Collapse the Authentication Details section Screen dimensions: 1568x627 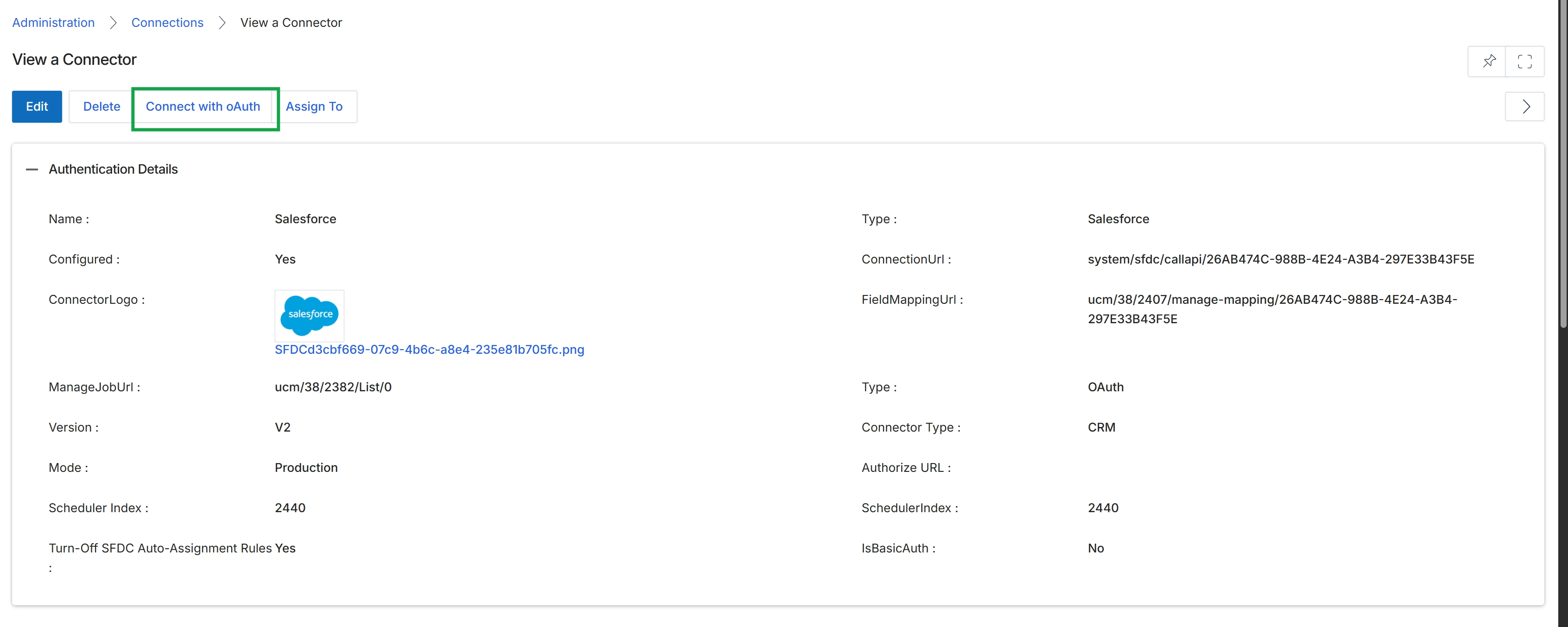pos(32,169)
